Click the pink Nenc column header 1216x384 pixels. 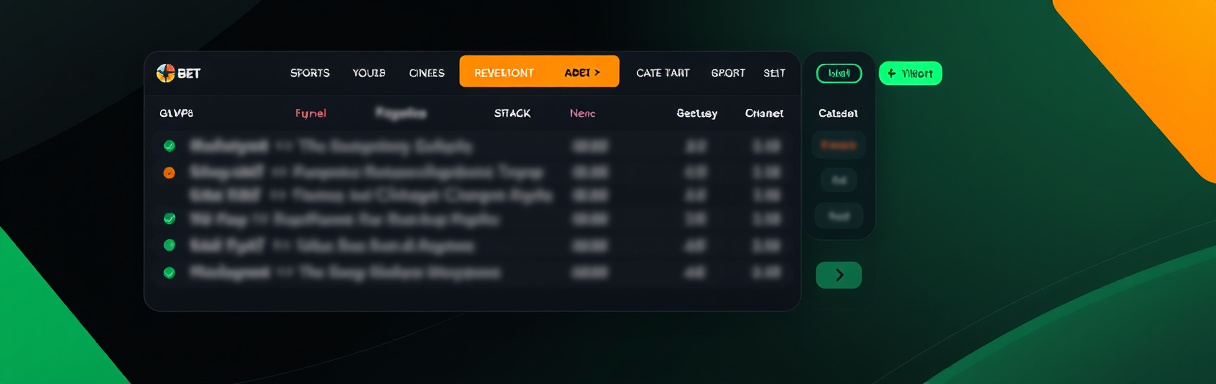point(582,113)
